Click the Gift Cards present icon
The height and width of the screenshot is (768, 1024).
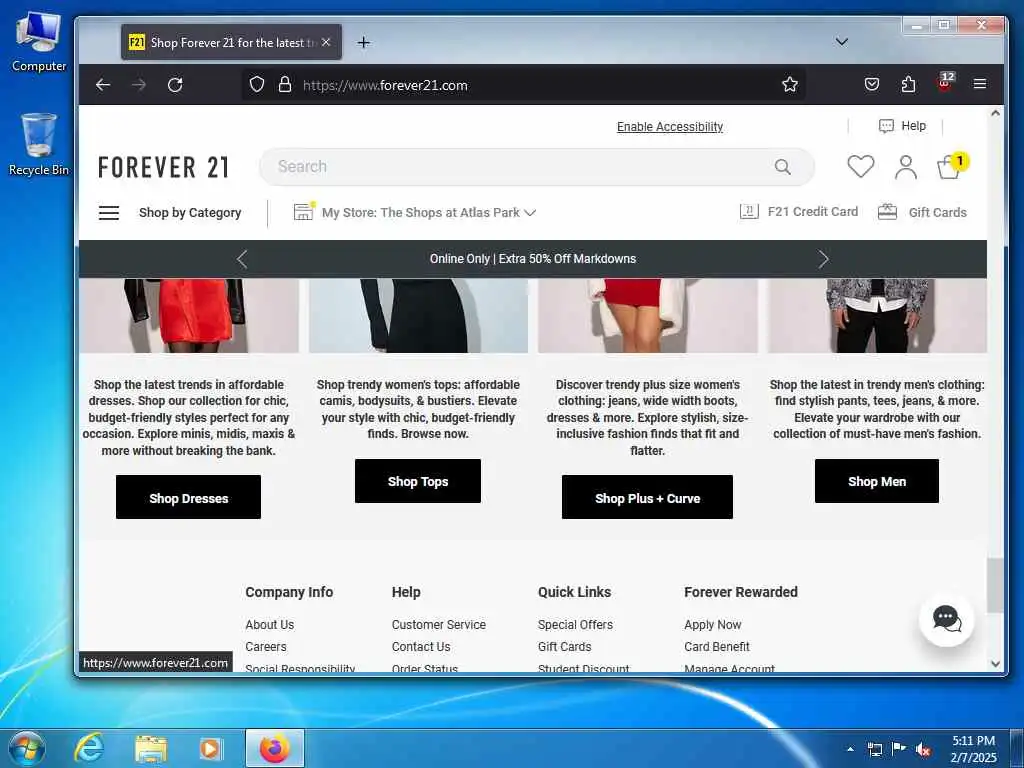(x=887, y=212)
